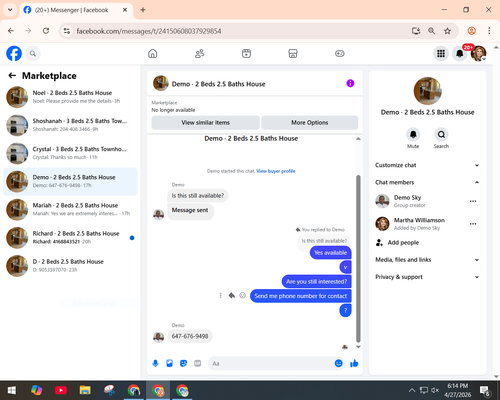
Task: Open the Video (Watch) icon
Action: 246,53
